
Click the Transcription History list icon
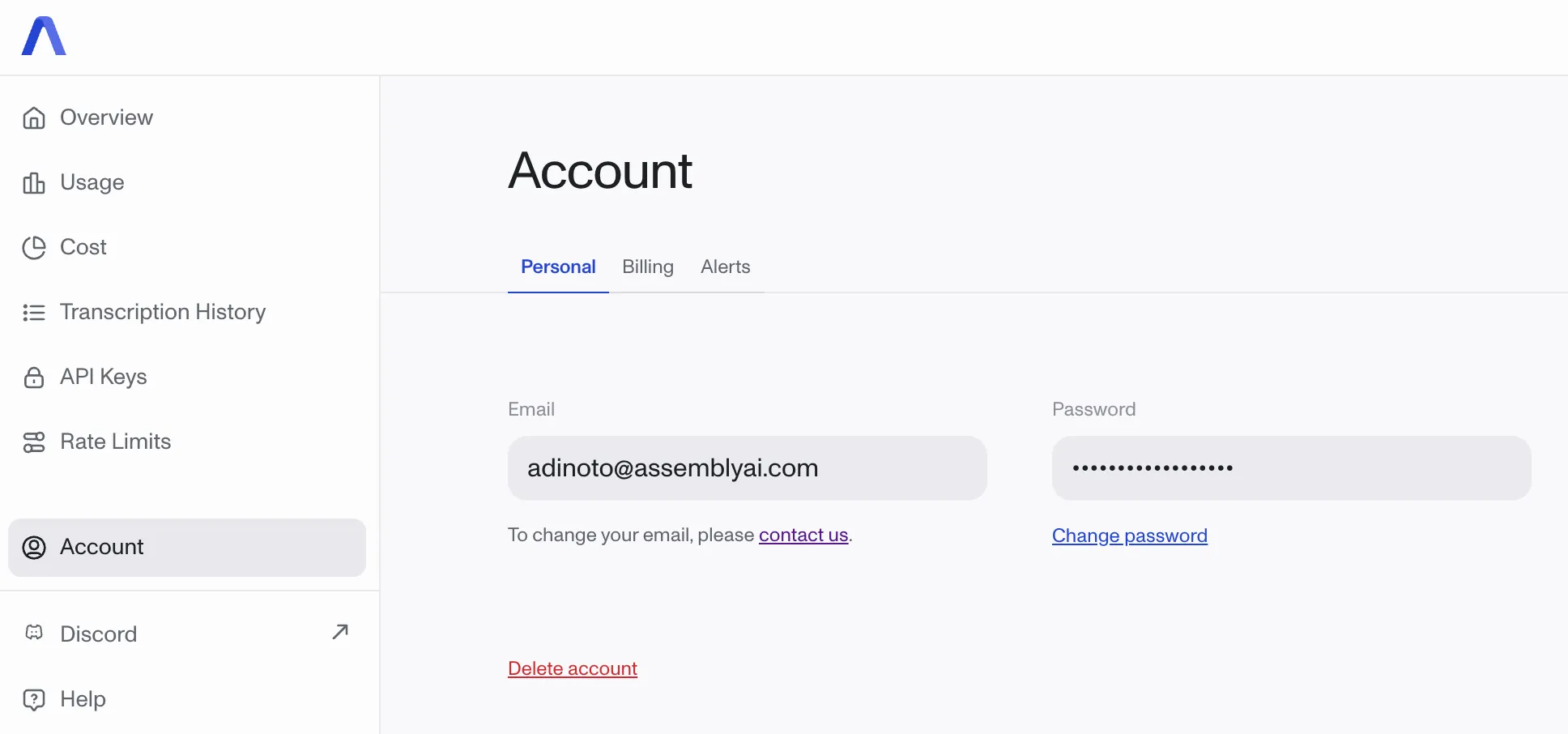[34, 313]
